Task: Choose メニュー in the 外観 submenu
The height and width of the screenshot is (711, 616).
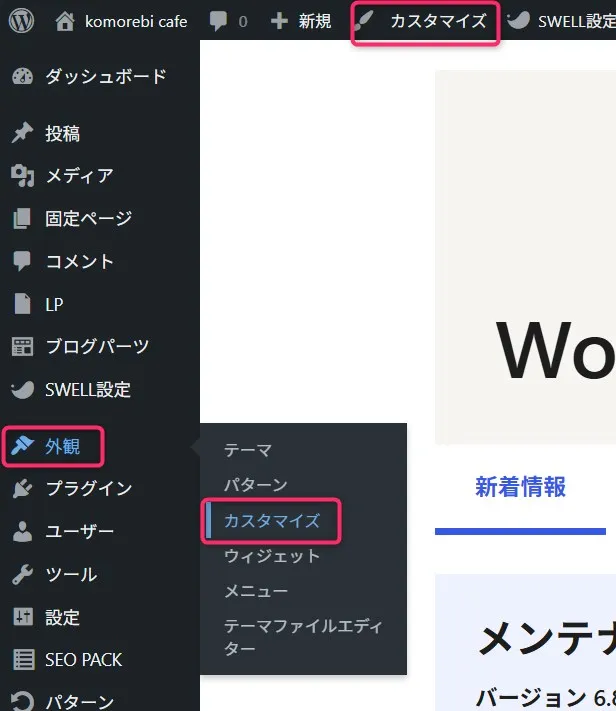Action: click(x=256, y=591)
